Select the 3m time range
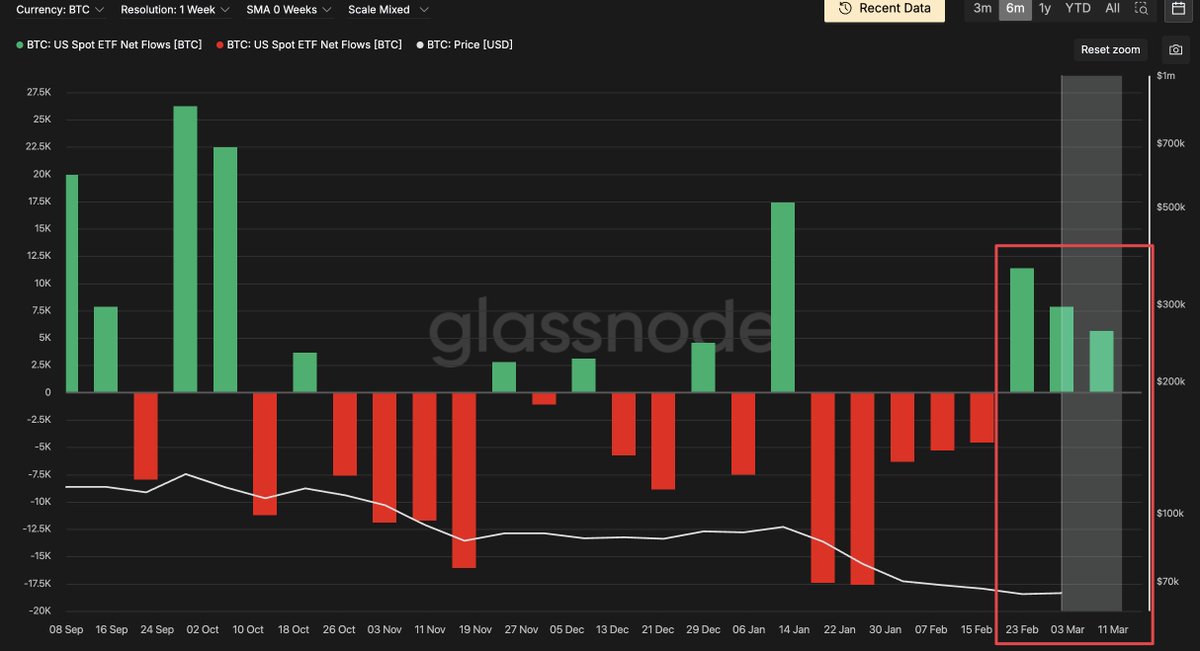Image resolution: width=1200 pixels, height=651 pixels. (x=982, y=8)
